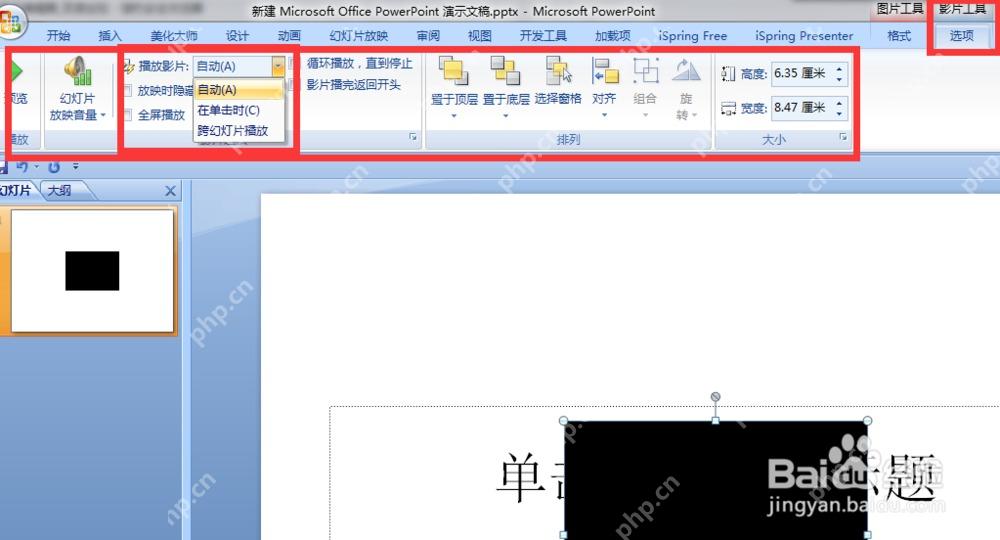Select slide 1 thumbnail in slides pane

92,270
